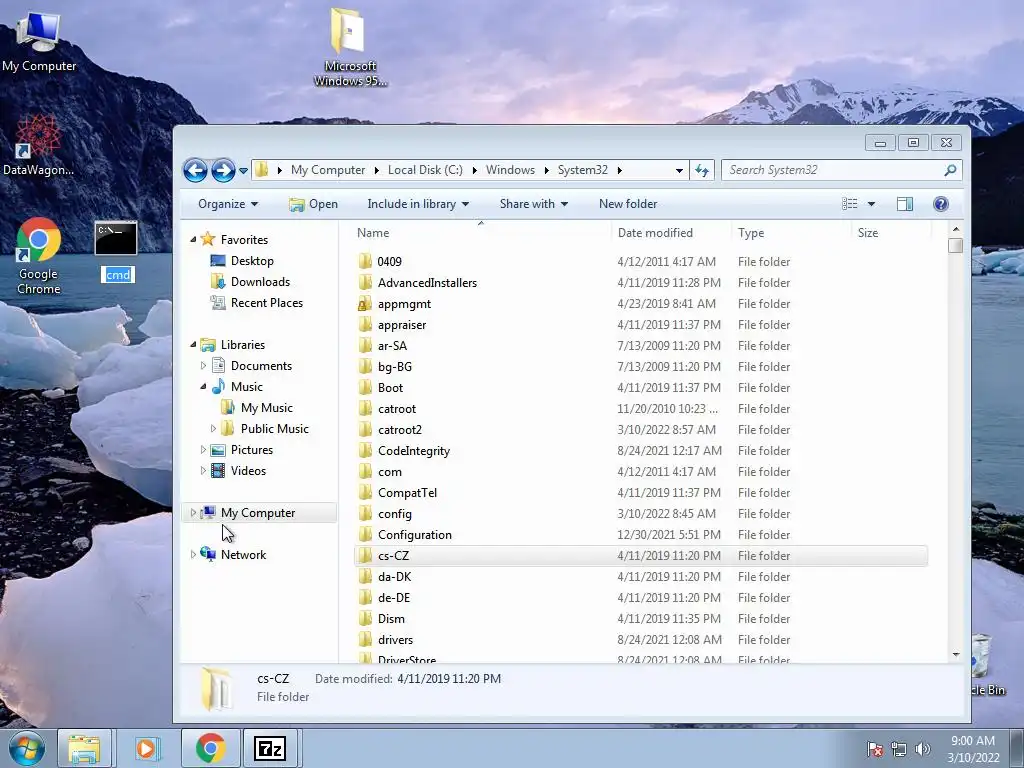1024x768 pixels.
Task: Expand the Pictures library
Action: 203,449
